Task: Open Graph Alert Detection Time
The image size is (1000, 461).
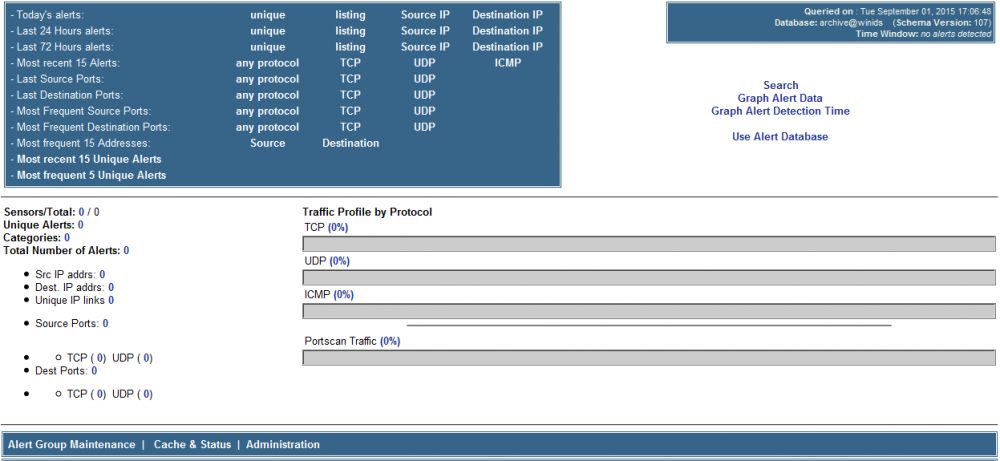Action: click(780, 111)
